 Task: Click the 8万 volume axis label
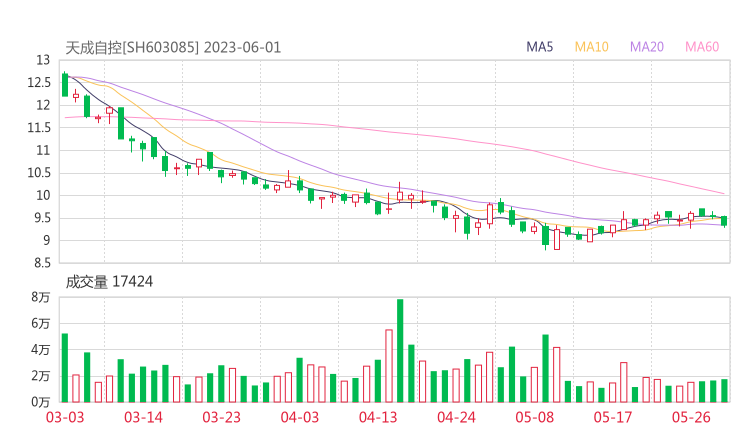(x=41, y=297)
